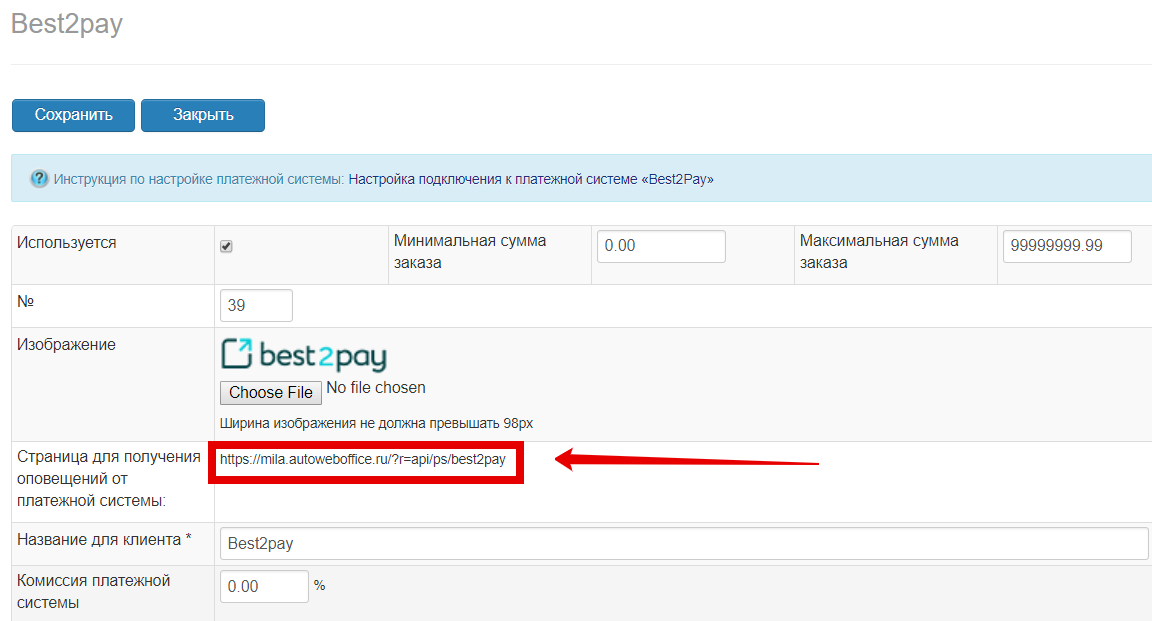Click the image width limit hint text
Image resolution: width=1152 pixels, height=621 pixels.
coord(376,423)
